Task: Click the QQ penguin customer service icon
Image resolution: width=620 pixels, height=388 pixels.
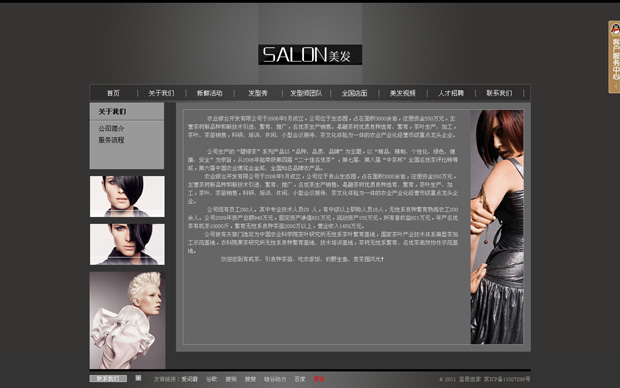Action: (x=615, y=28)
